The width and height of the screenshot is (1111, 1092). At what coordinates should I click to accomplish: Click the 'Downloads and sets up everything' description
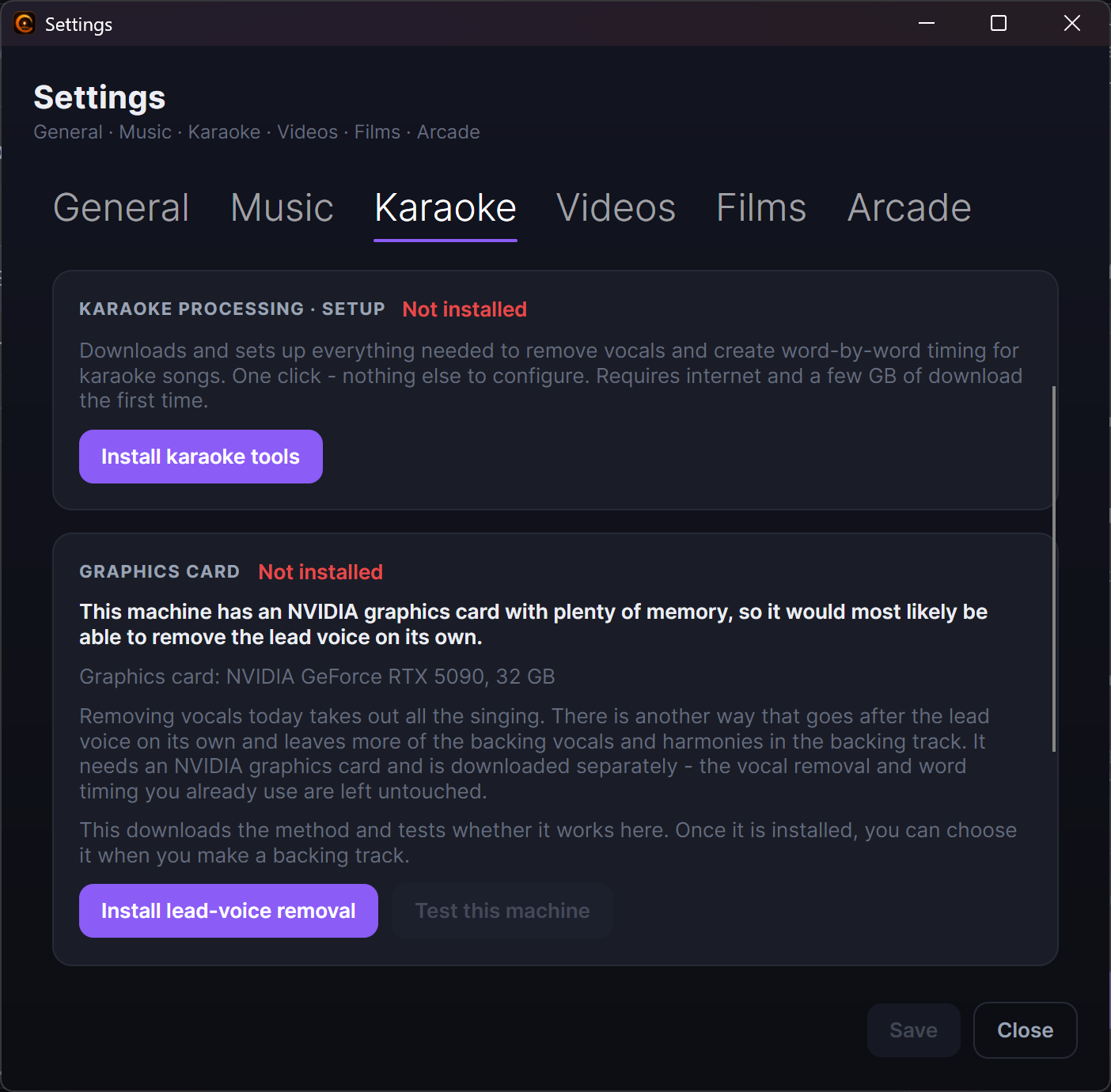point(551,376)
